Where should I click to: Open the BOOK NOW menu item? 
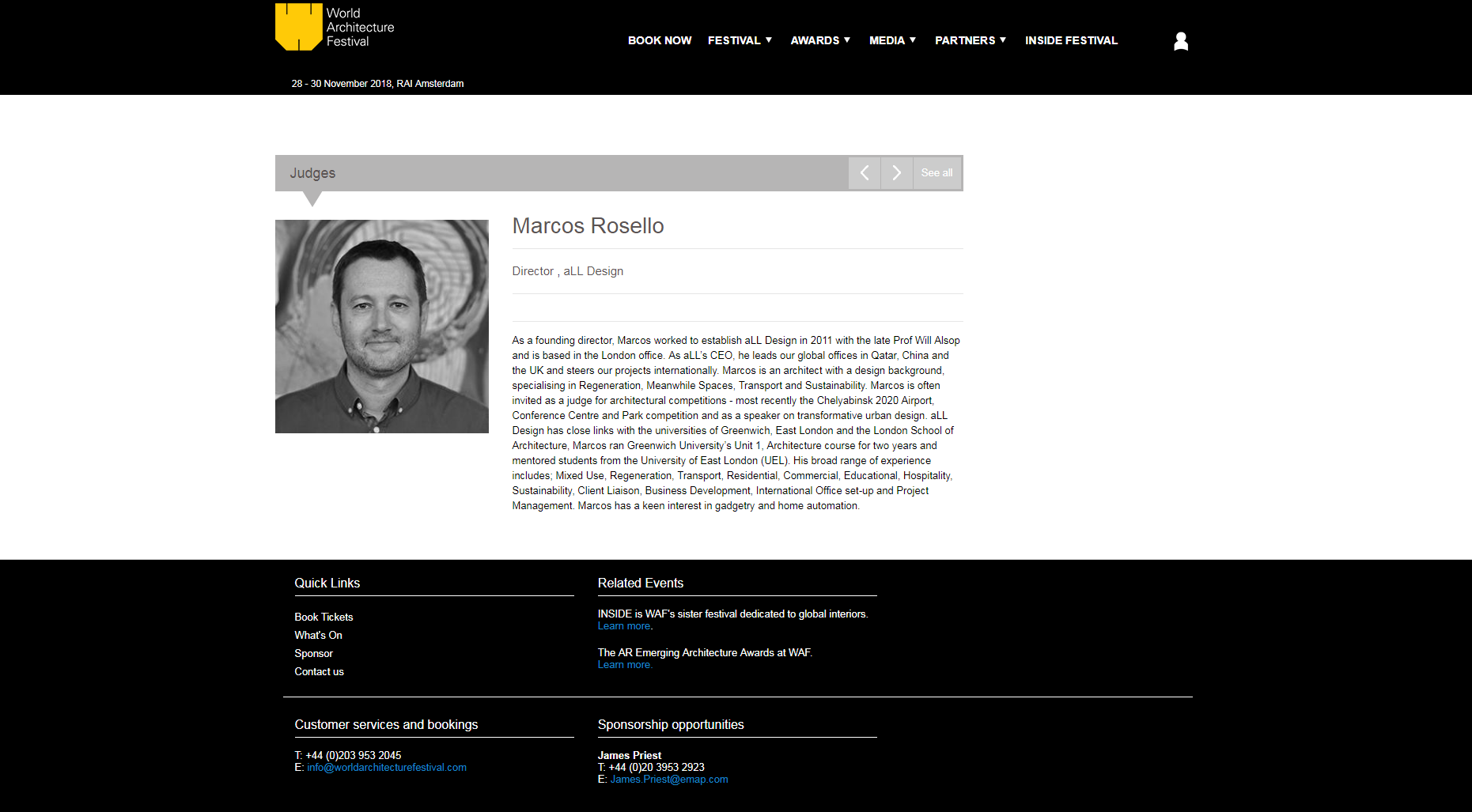coord(660,40)
